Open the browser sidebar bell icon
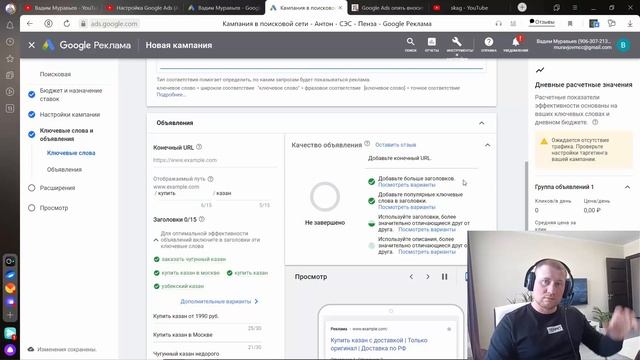Image resolution: width=640 pixels, height=360 pixels. (x=10, y=25)
